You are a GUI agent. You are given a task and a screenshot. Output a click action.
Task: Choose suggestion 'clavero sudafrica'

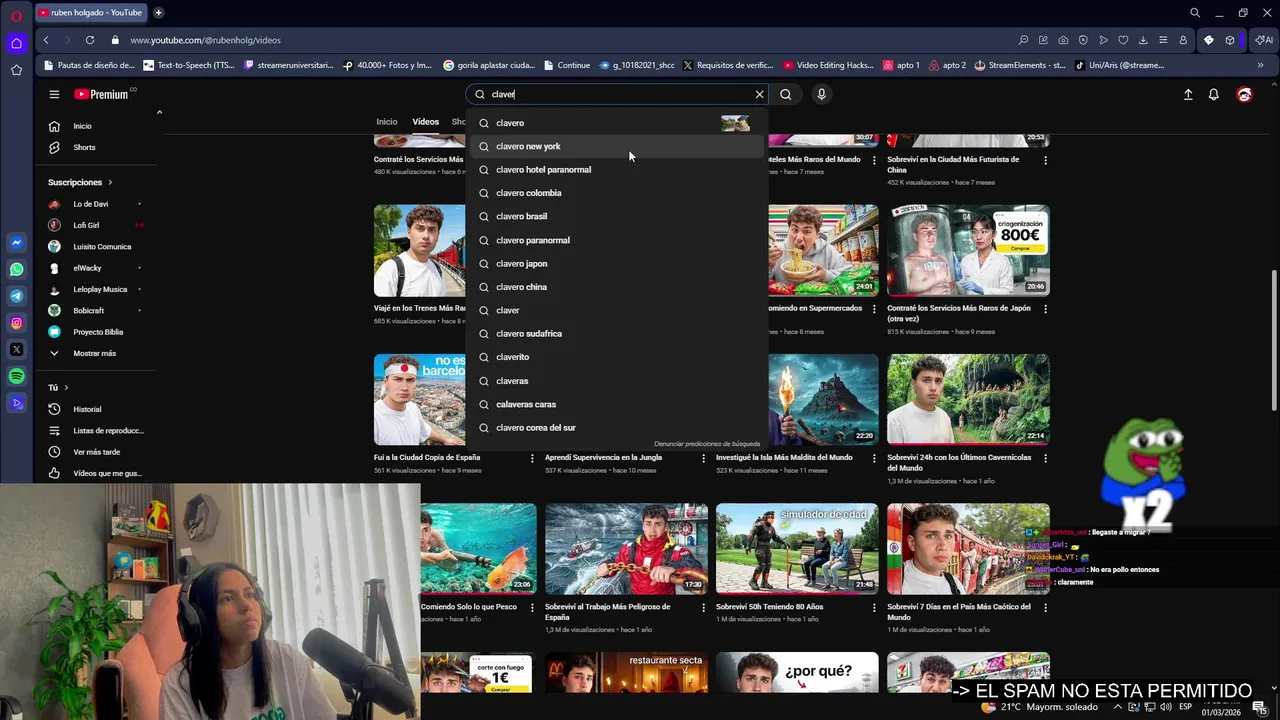616,333
